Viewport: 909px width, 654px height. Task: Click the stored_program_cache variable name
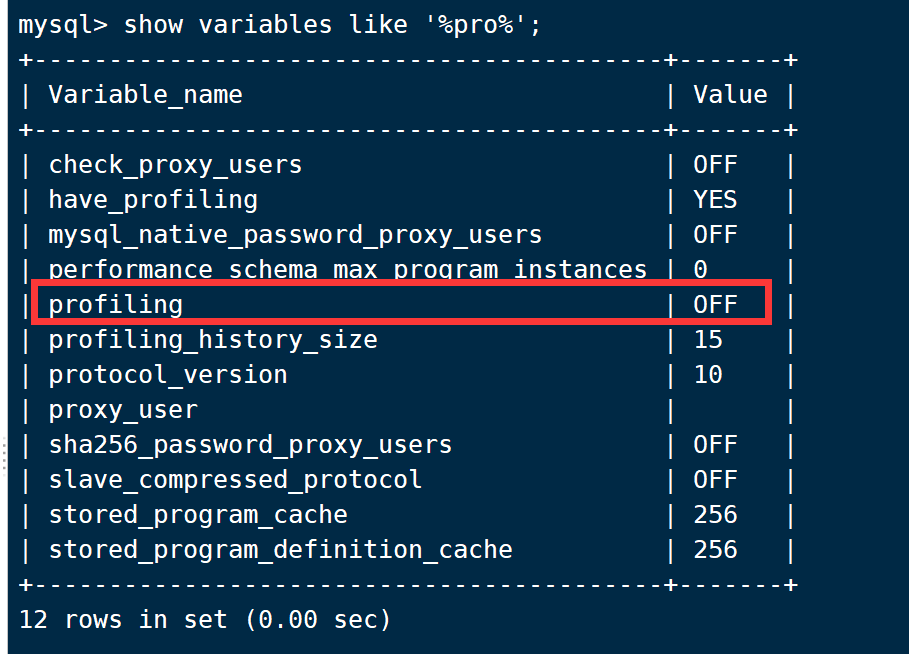(198, 515)
